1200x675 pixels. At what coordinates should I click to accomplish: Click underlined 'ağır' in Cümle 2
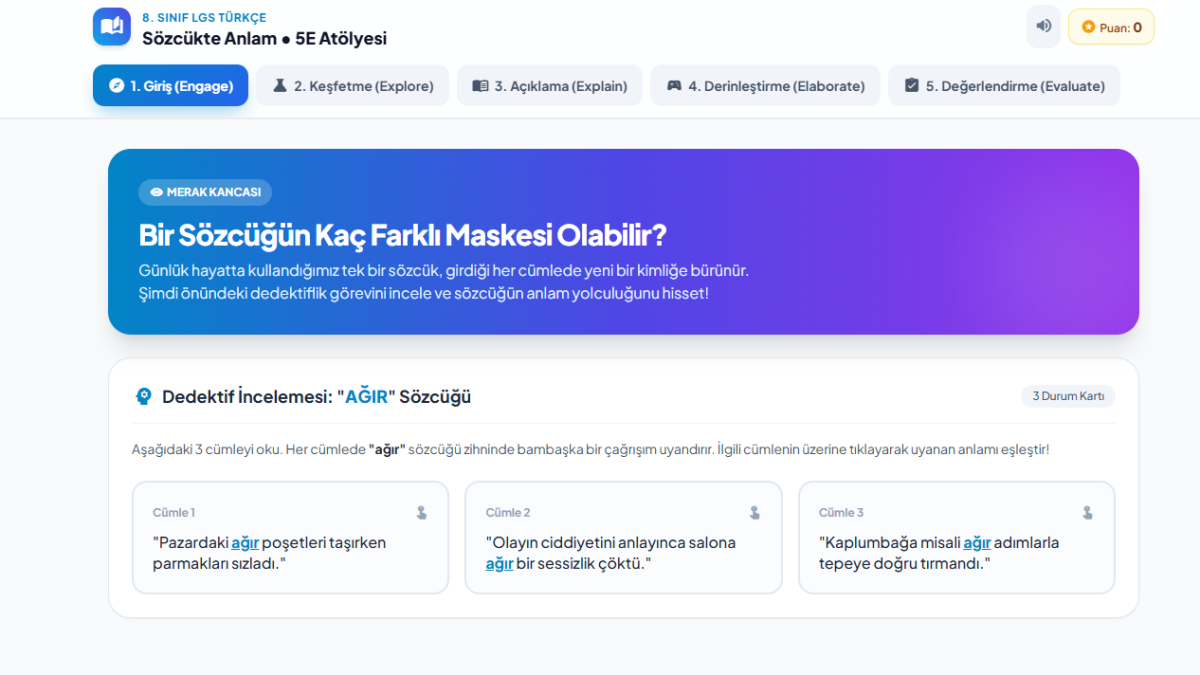coord(499,564)
